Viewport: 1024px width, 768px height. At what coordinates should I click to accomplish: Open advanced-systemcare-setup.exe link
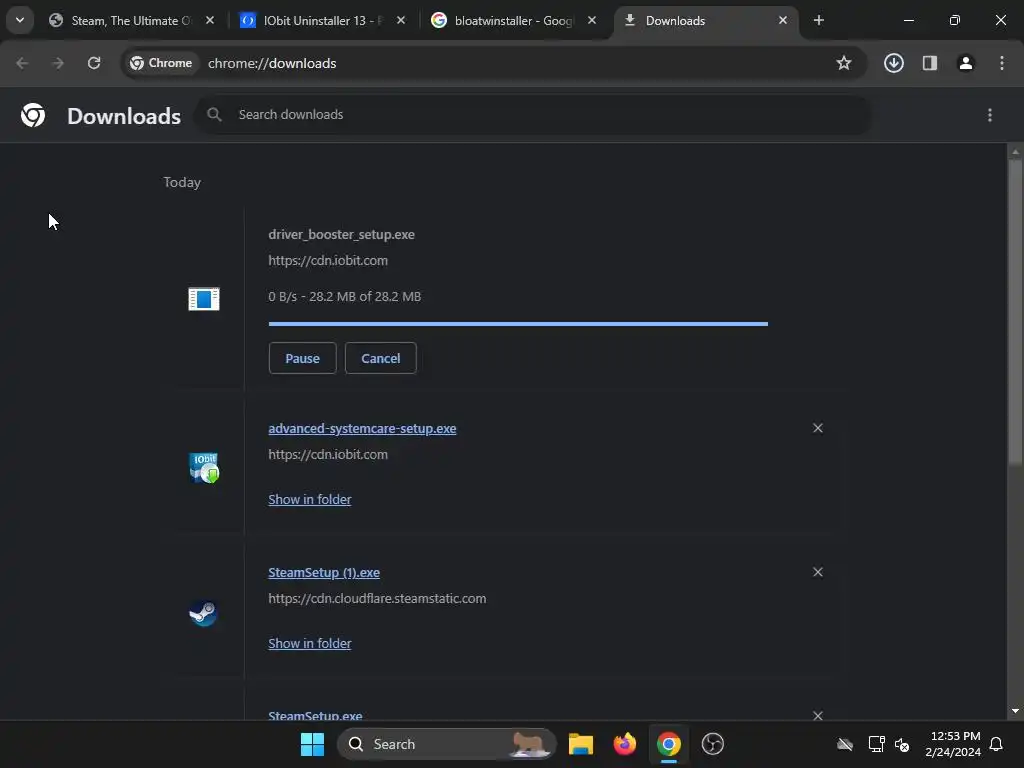(x=362, y=428)
